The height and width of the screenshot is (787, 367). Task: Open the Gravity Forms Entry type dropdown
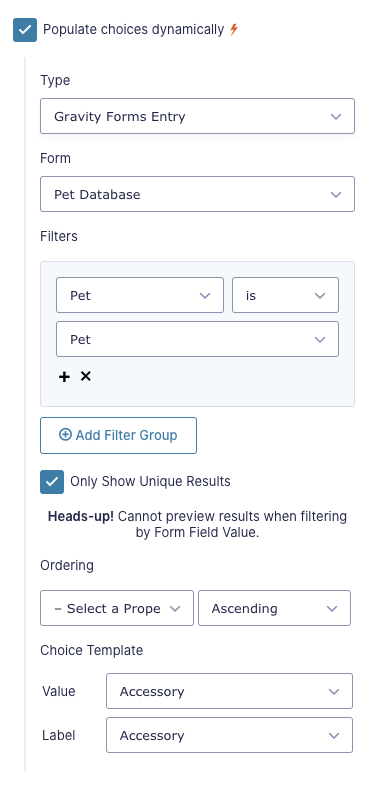[197, 116]
